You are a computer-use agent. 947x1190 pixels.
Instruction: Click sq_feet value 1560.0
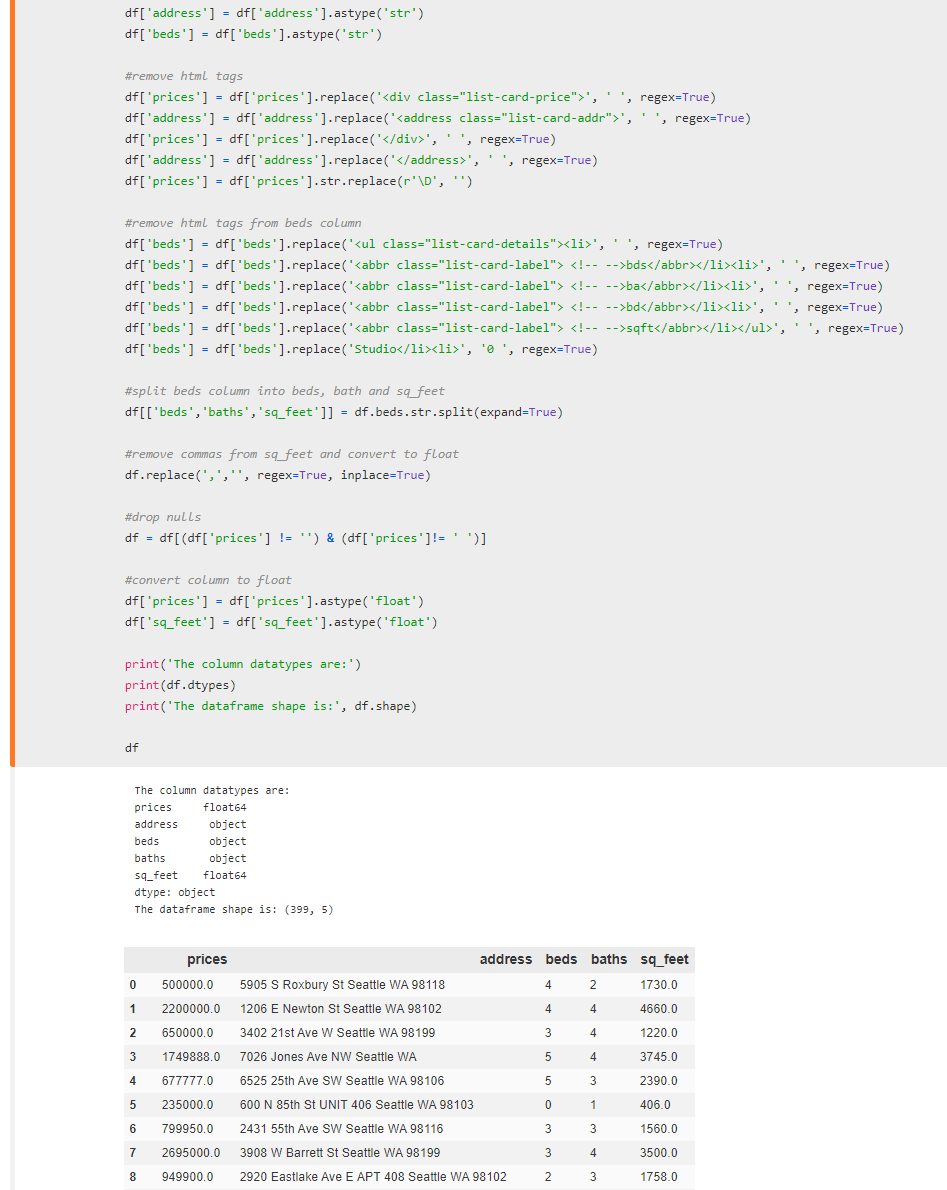pyautogui.click(x=659, y=1129)
